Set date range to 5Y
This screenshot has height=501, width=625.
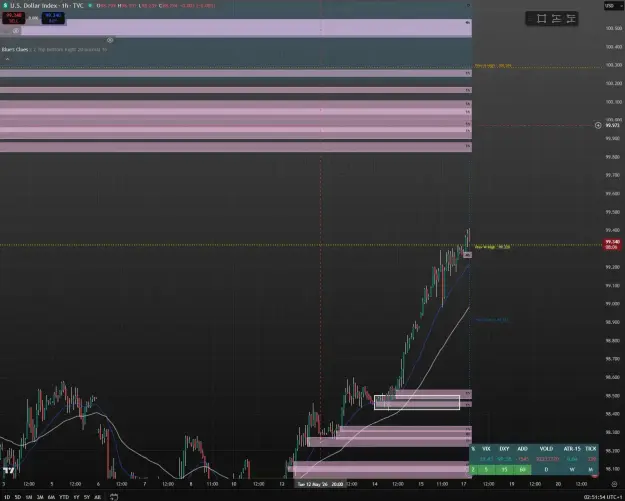pyautogui.click(x=86, y=497)
